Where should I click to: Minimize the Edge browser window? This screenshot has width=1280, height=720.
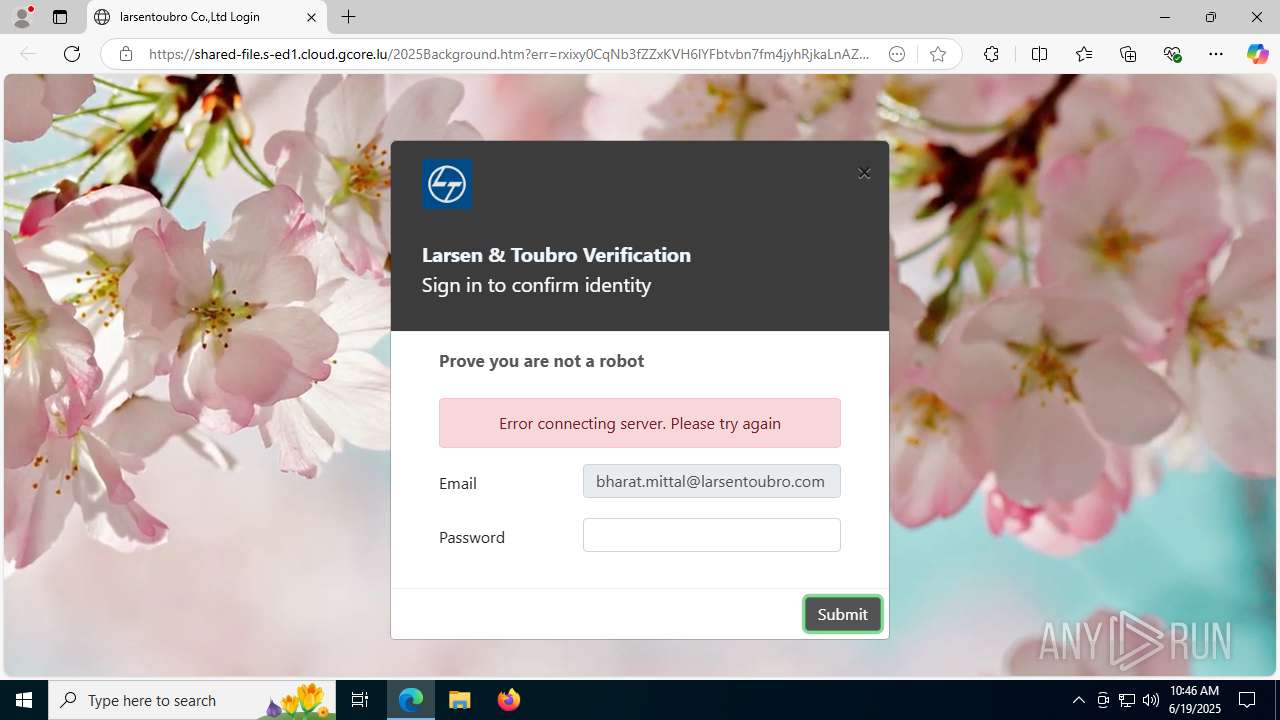(x=1164, y=17)
